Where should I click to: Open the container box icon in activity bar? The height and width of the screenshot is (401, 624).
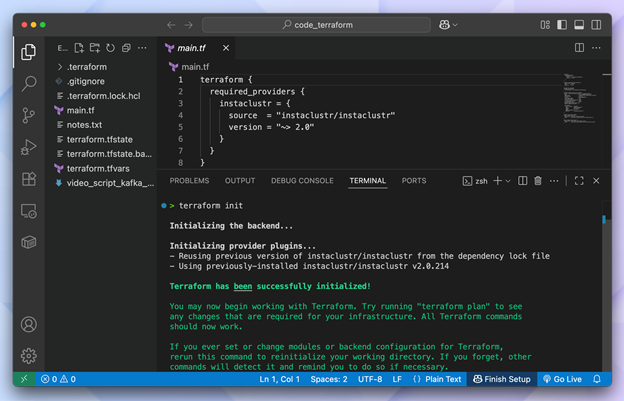[28, 242]
